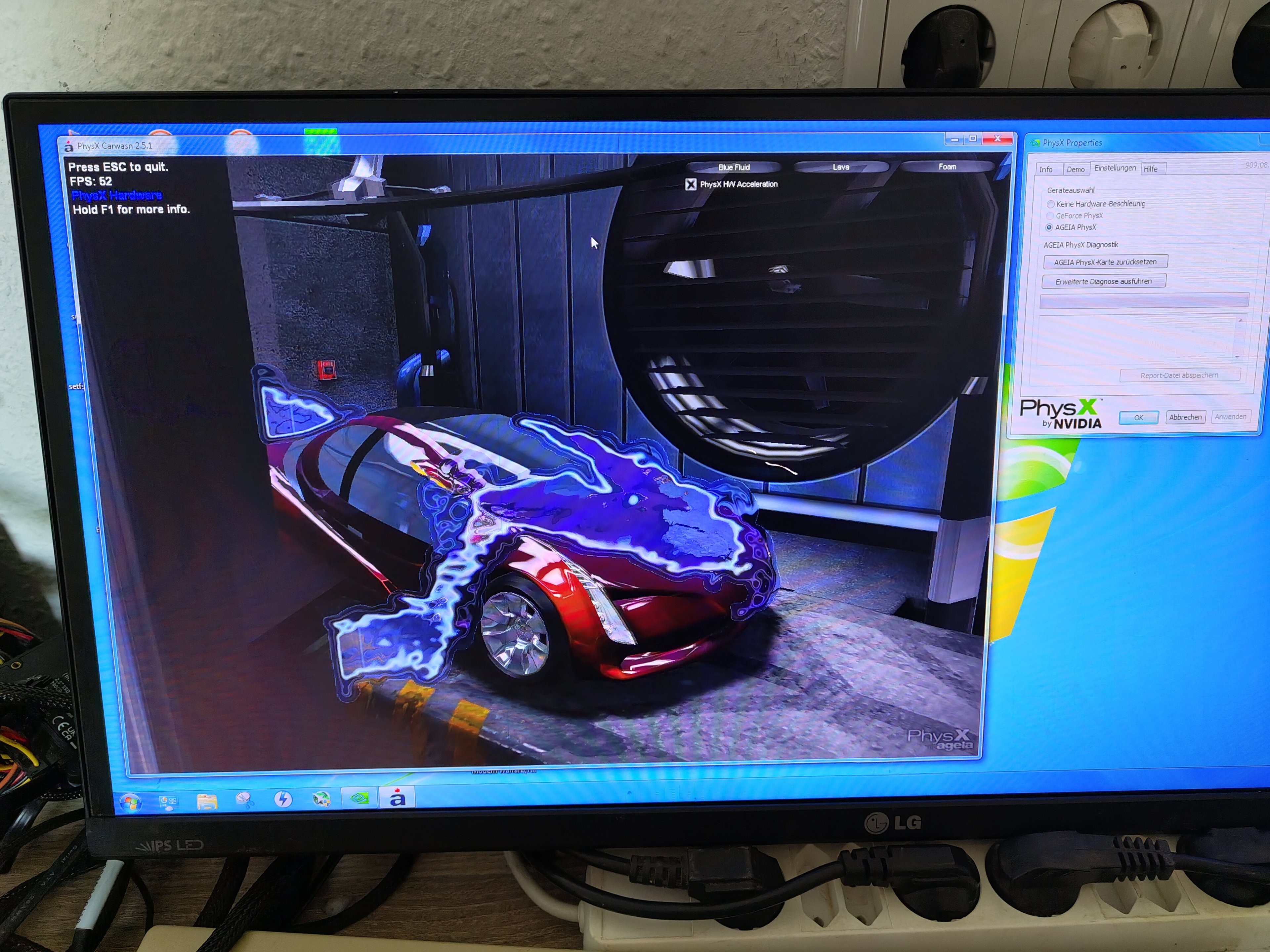Select the AGEIA PhysX radio button
This screenshot has height=952, width=1270.
[x=1049, y=228]
